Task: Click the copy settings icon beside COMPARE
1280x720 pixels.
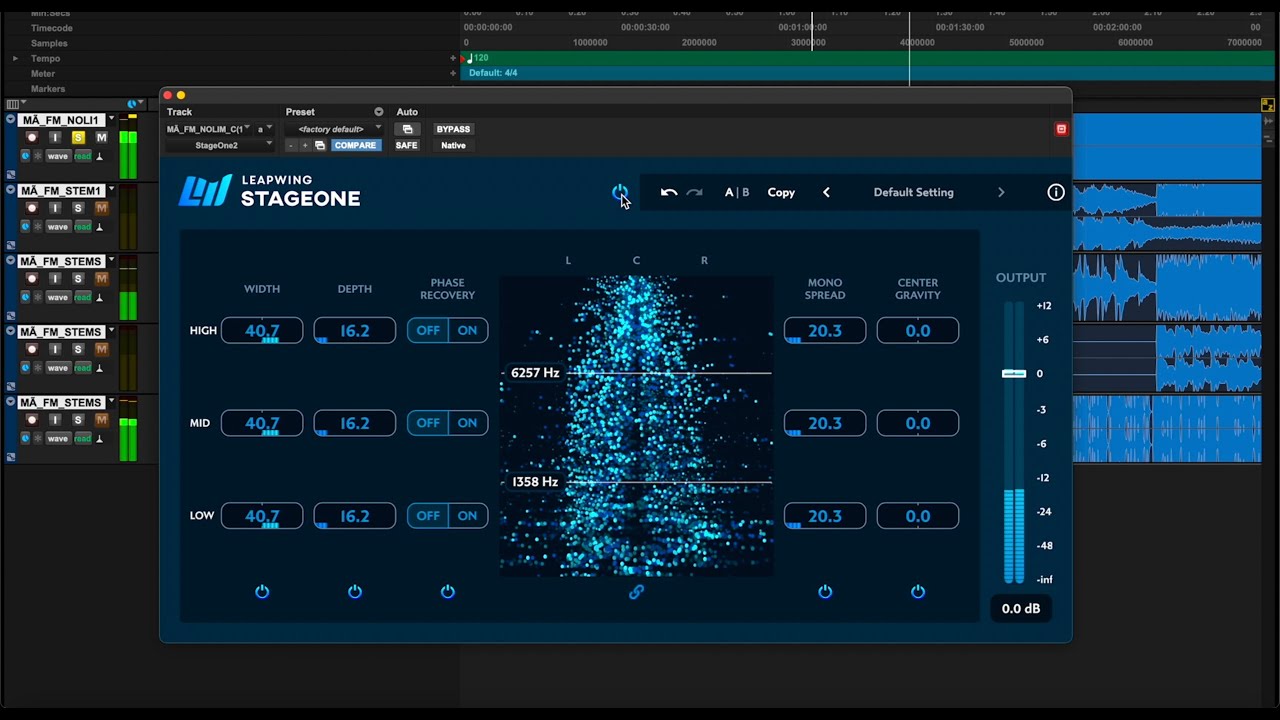Action: click(320, 145)
